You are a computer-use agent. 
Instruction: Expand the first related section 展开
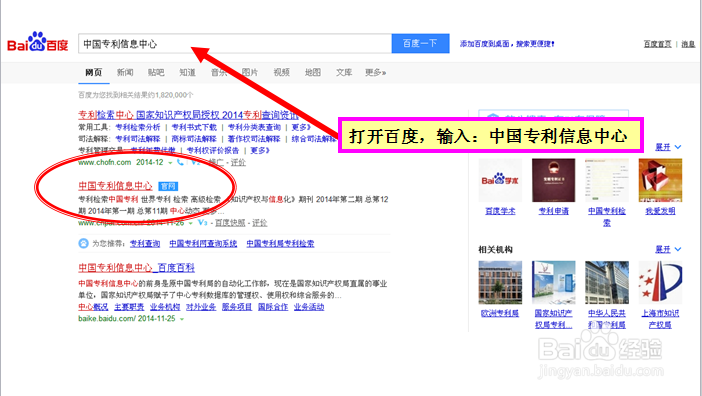668,147
